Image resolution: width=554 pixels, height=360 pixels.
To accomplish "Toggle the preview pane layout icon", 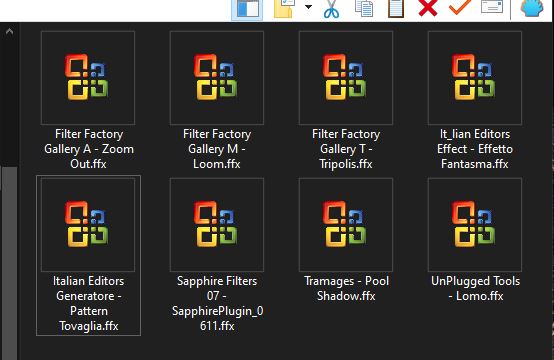I will 247,9.
